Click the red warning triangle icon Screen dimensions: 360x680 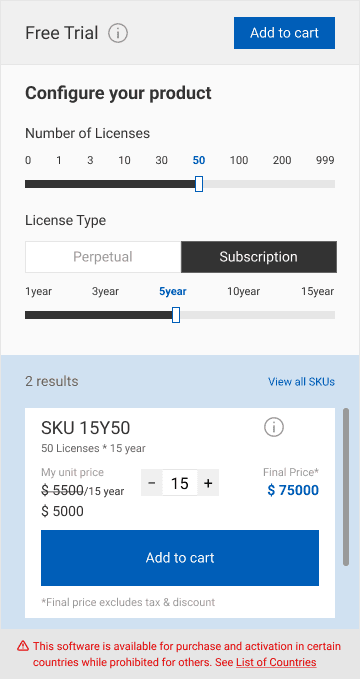pyautogui.click(x=23, y=647)
